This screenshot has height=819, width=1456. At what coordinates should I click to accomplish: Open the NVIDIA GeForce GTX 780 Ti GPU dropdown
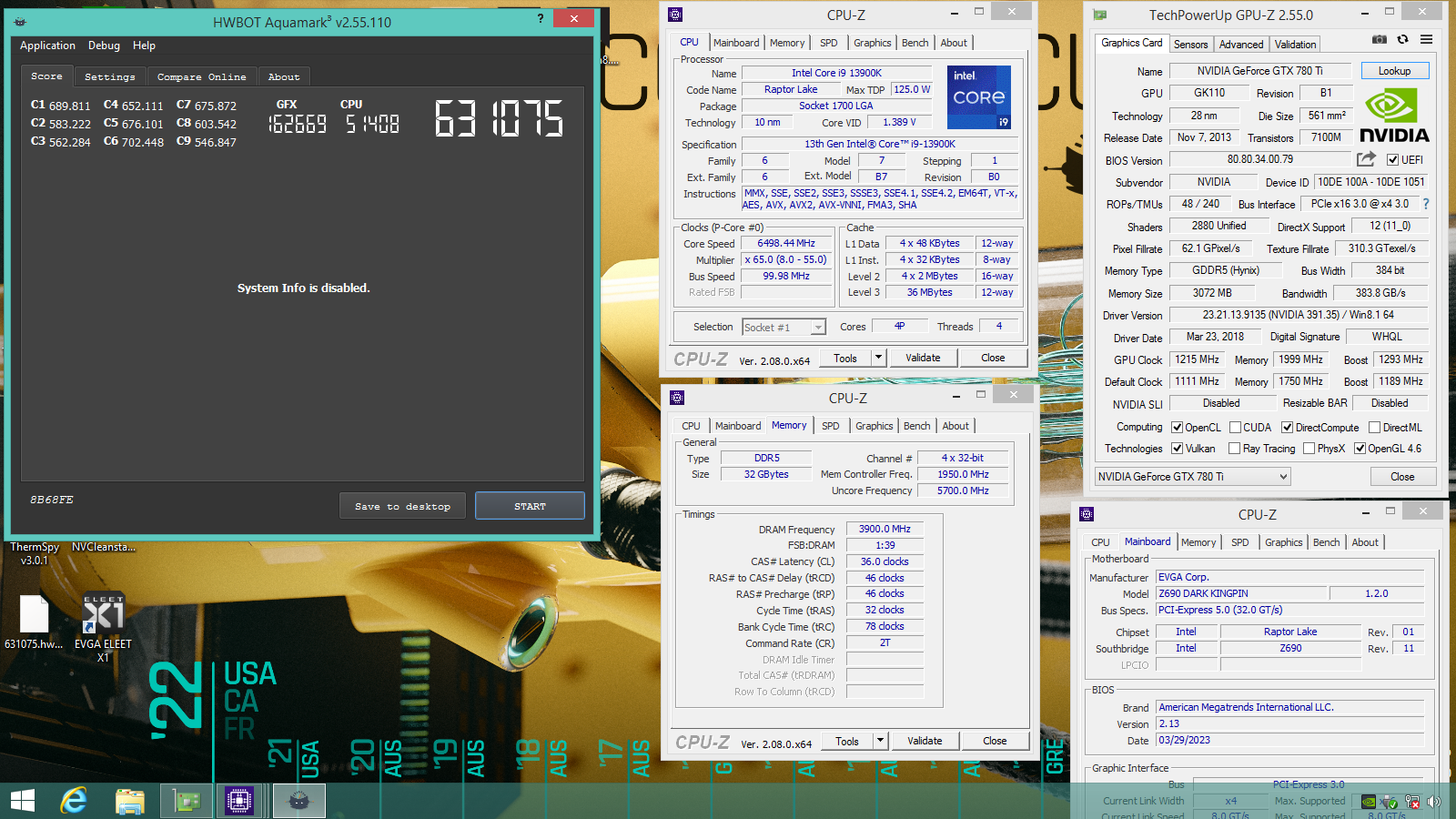point(1193,477)
